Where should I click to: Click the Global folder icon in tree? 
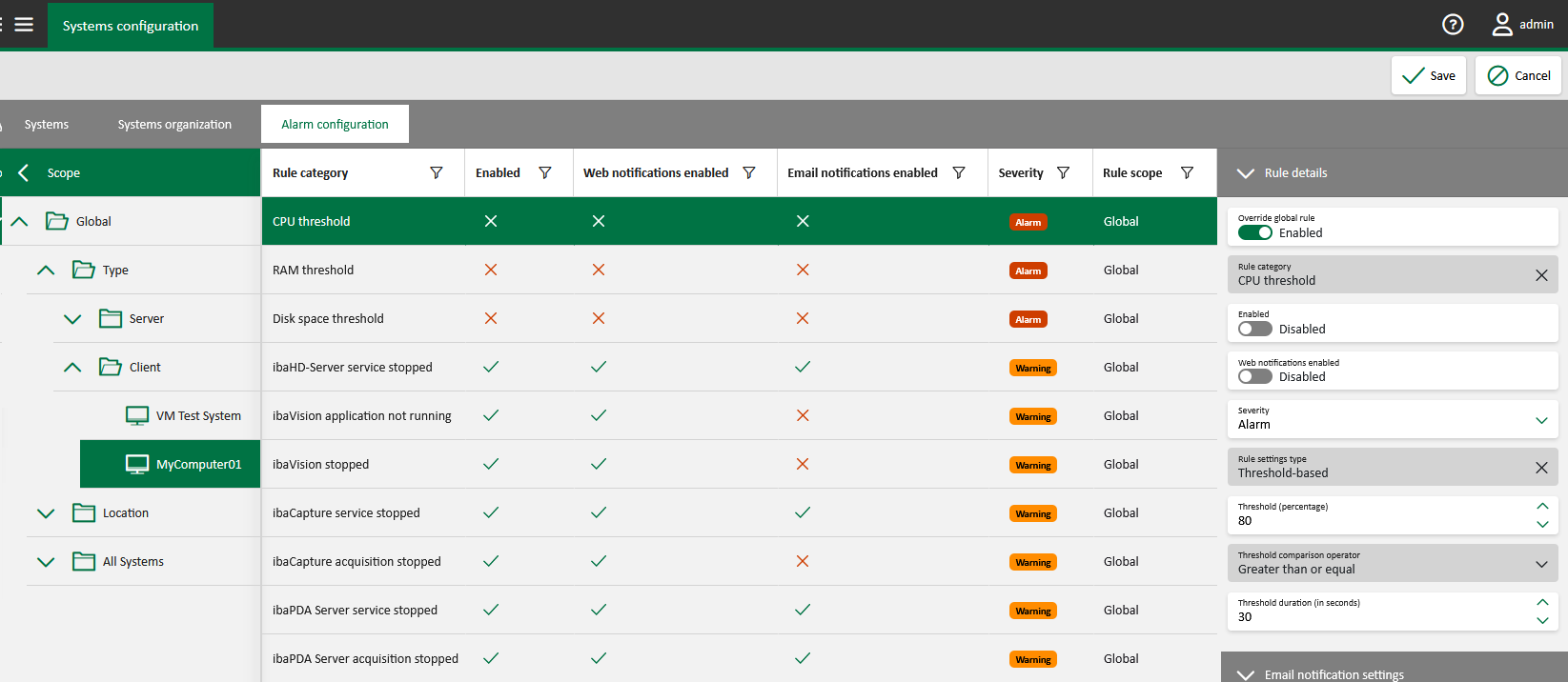[x=57, y=221]
